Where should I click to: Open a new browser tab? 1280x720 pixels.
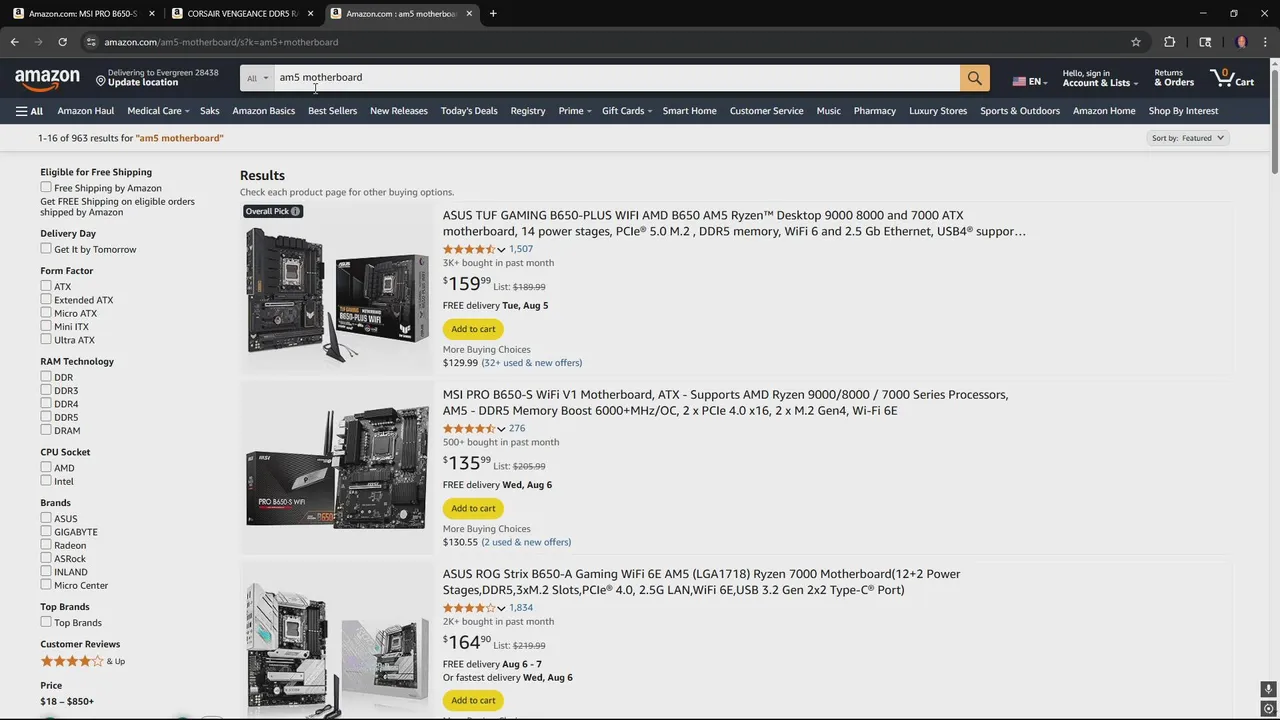point(493,14)
